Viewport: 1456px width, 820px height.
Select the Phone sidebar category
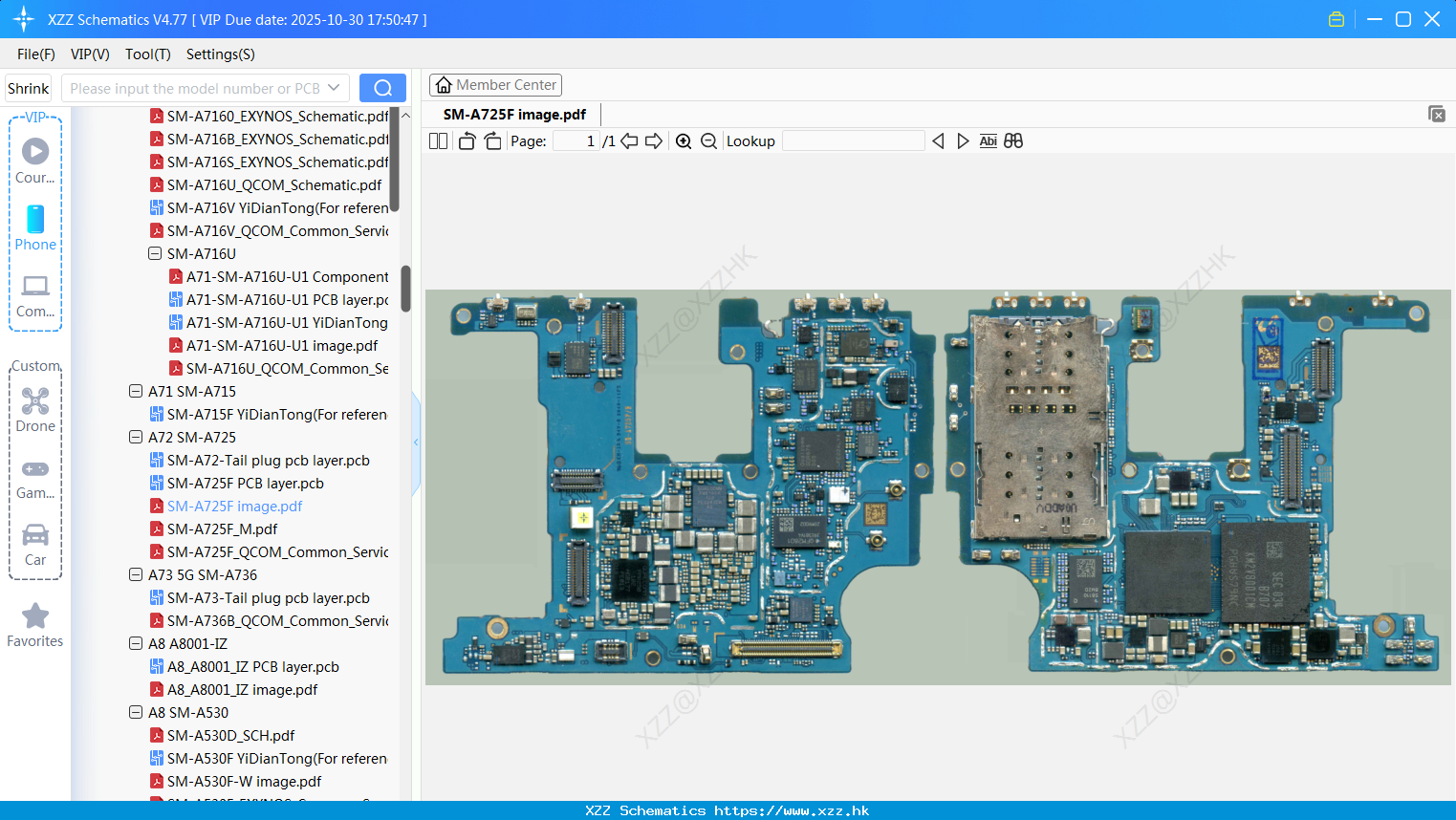[x=35, y=227]
